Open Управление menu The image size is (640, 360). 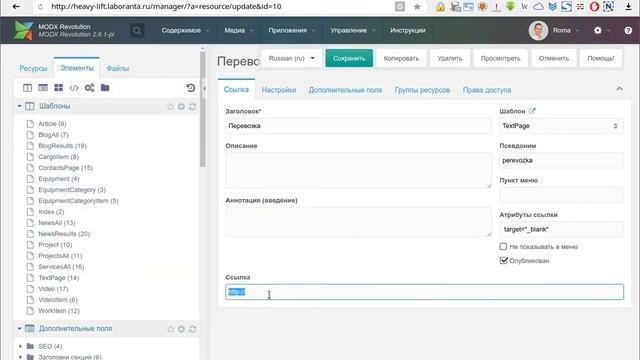(353, 30)
